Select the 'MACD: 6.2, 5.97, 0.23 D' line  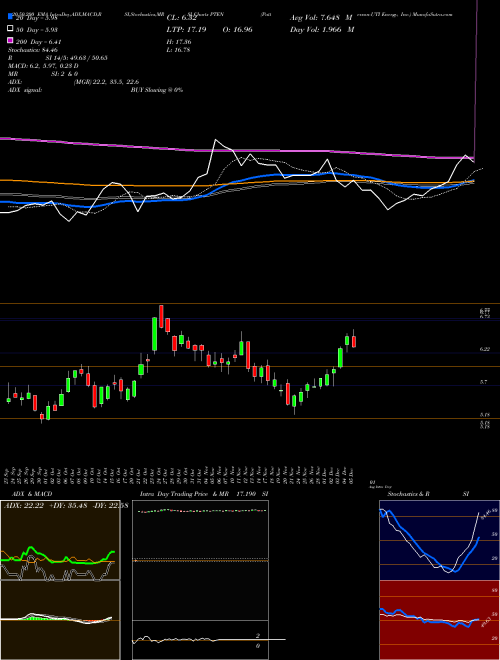(43, 66)
